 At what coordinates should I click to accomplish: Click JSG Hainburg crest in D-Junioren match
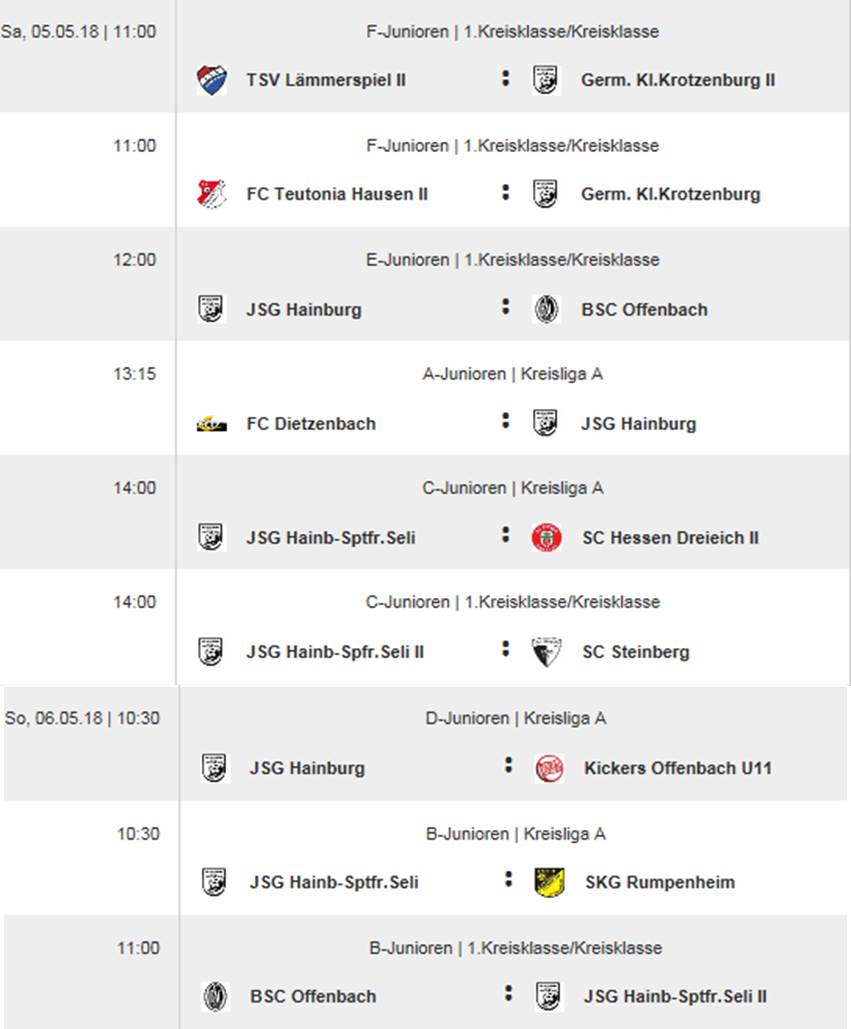pyautogui.click(x=215, y=767)
